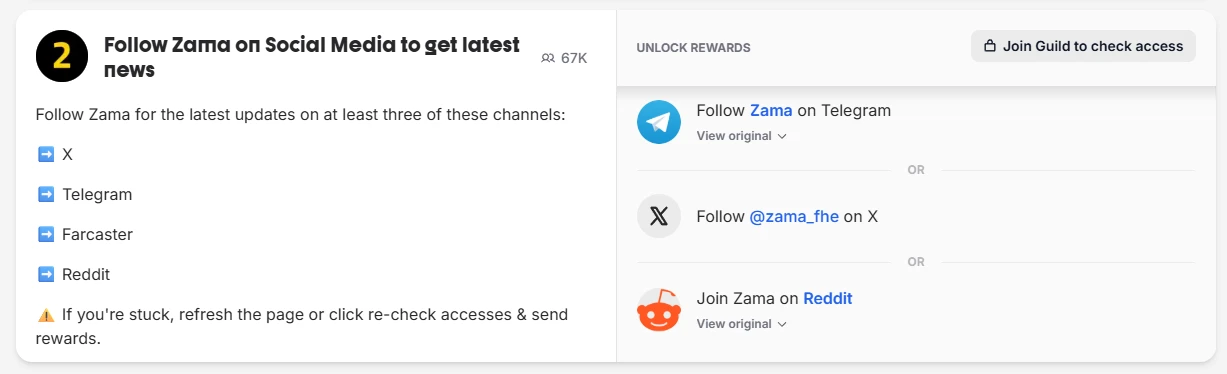
Task: Click the 67K members count
Action: click(x=574, y=58)
